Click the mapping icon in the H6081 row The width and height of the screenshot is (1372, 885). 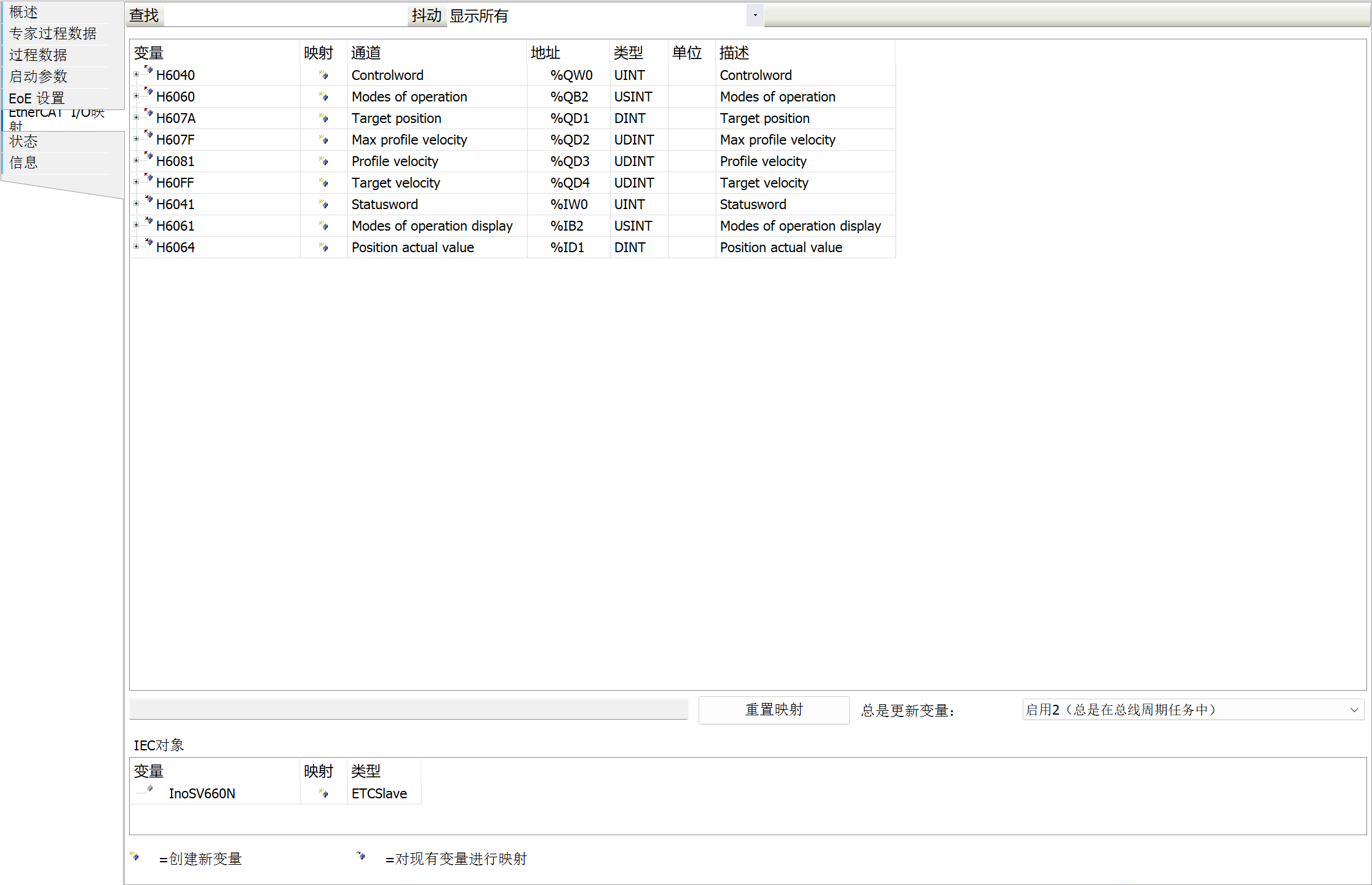[x=323, y=161]
